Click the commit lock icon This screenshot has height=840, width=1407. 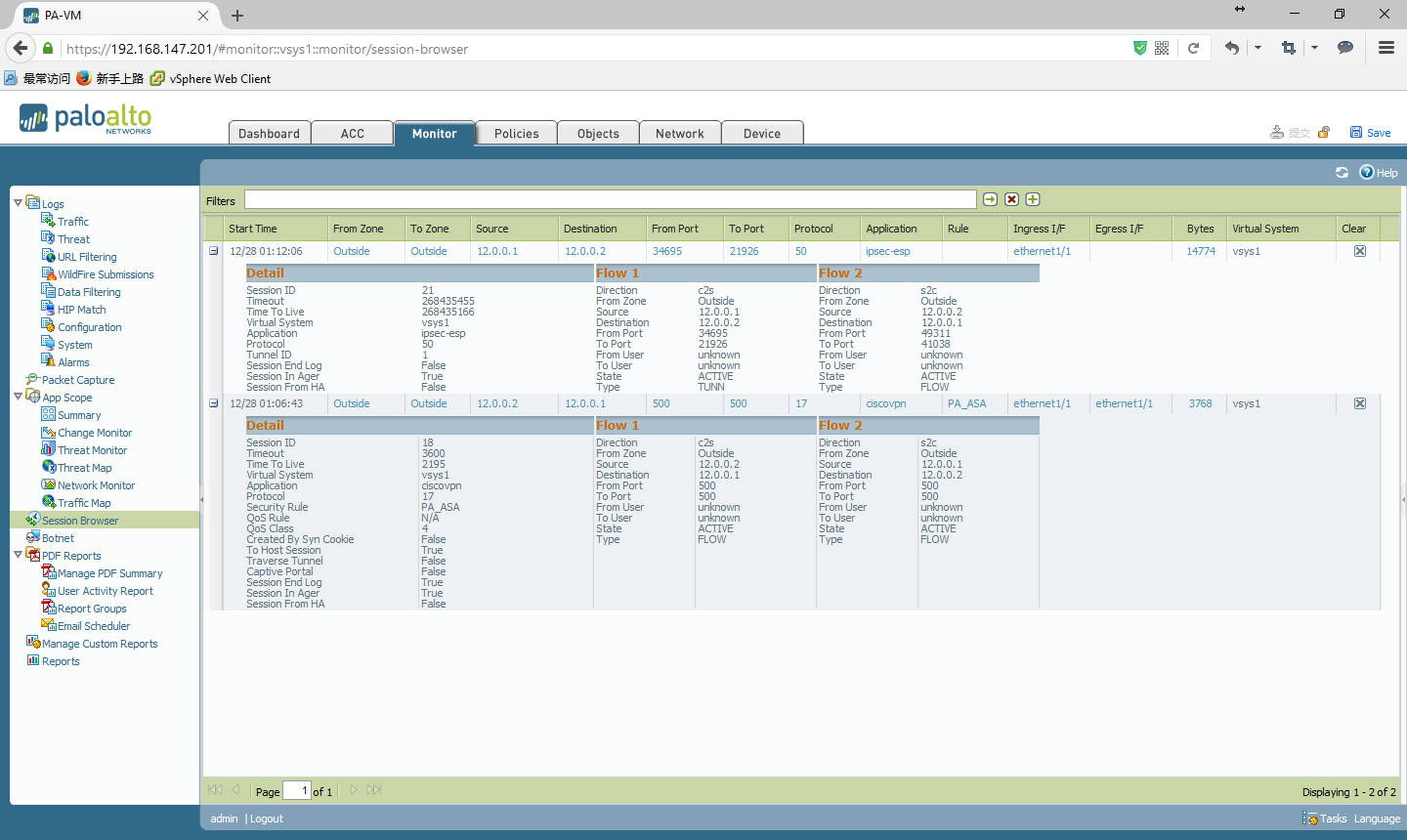[x=1324, y=133]
